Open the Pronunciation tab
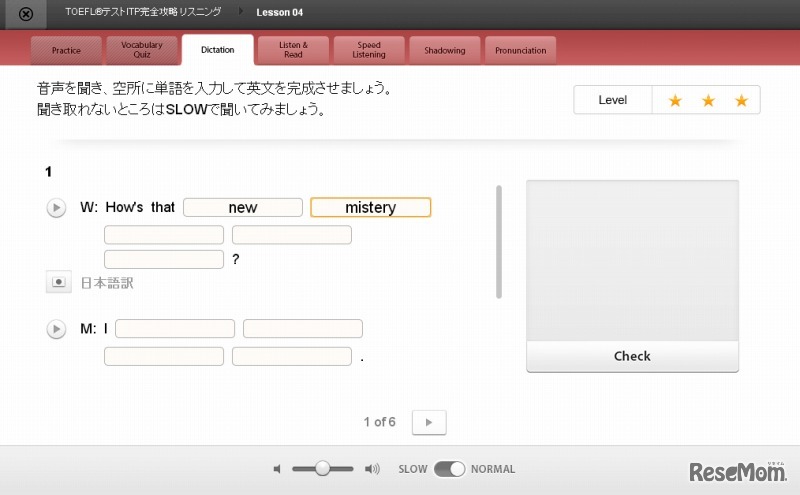 (x=520, y=50)
